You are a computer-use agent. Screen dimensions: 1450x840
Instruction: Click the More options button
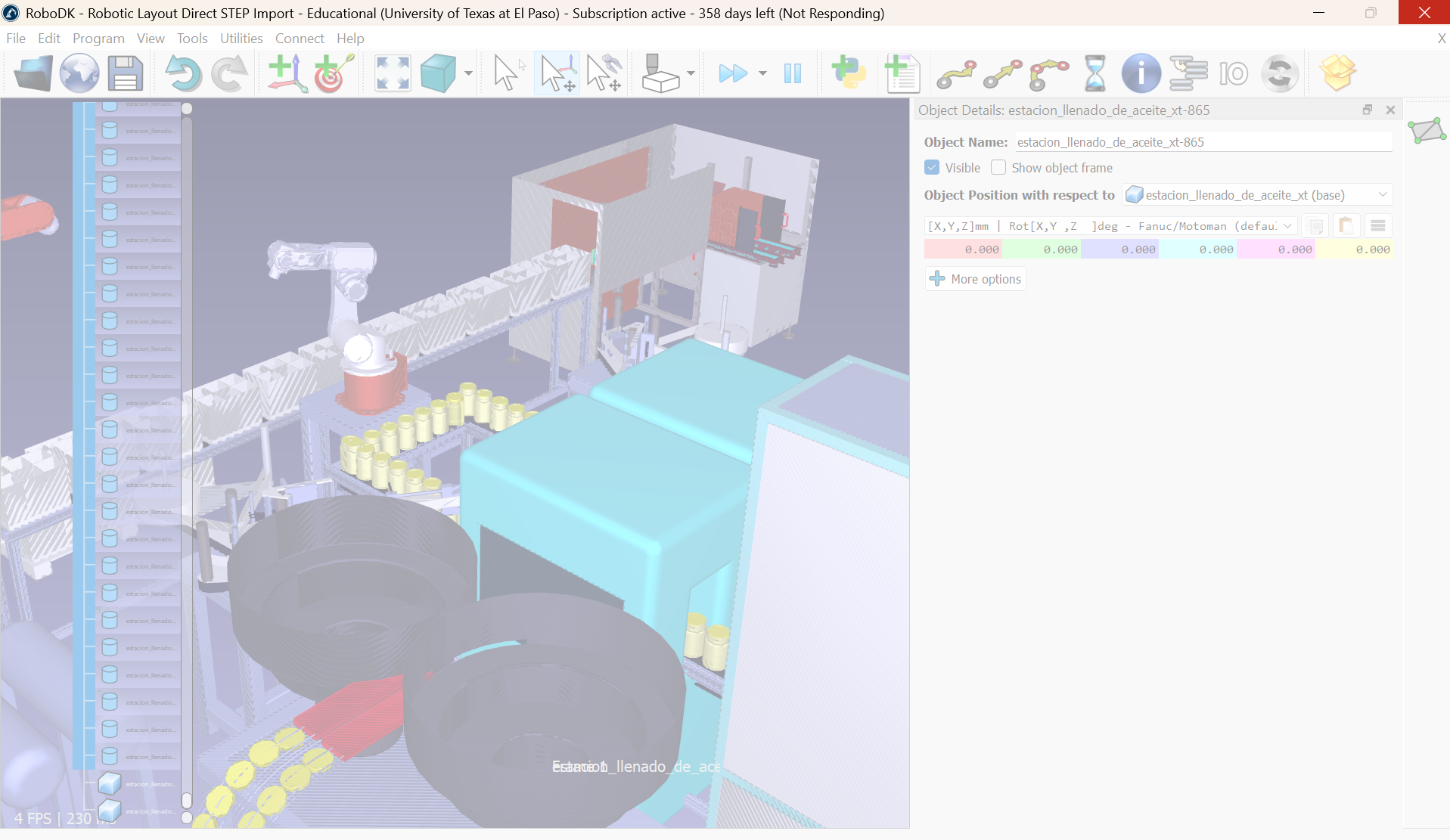click(976, 279)
